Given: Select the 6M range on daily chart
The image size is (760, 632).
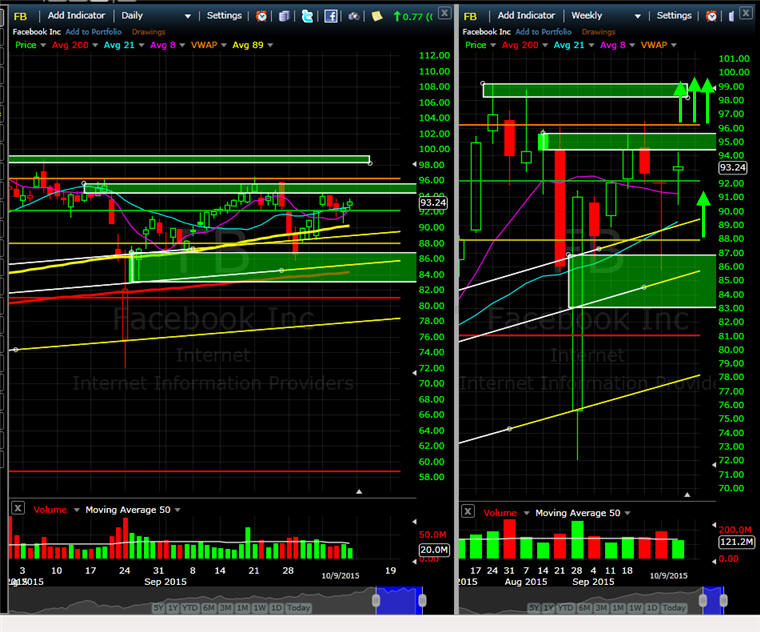Looking at the screenshot, I should (211, 608).
